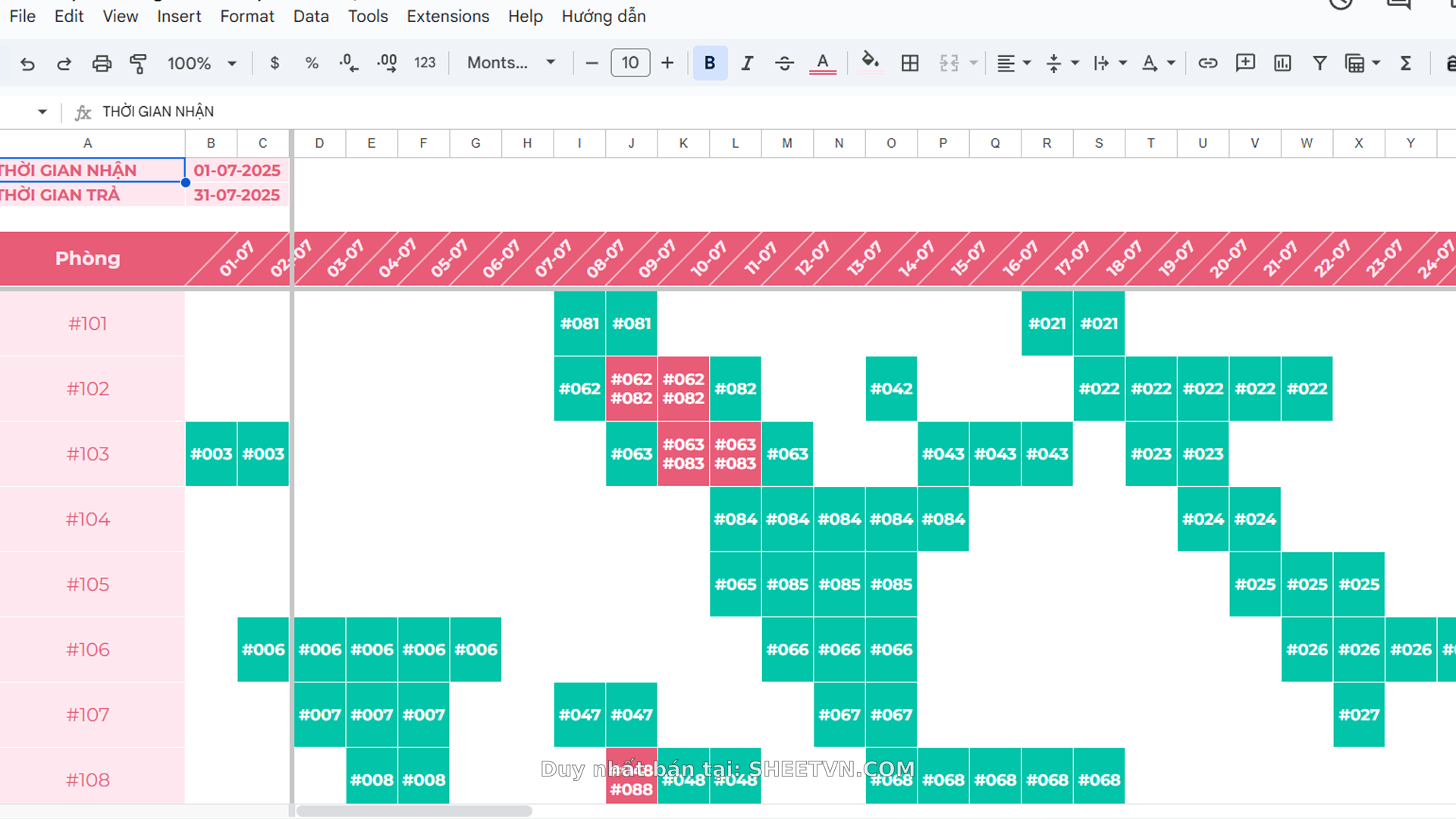Click the Print icon

[x=101, y=64]
